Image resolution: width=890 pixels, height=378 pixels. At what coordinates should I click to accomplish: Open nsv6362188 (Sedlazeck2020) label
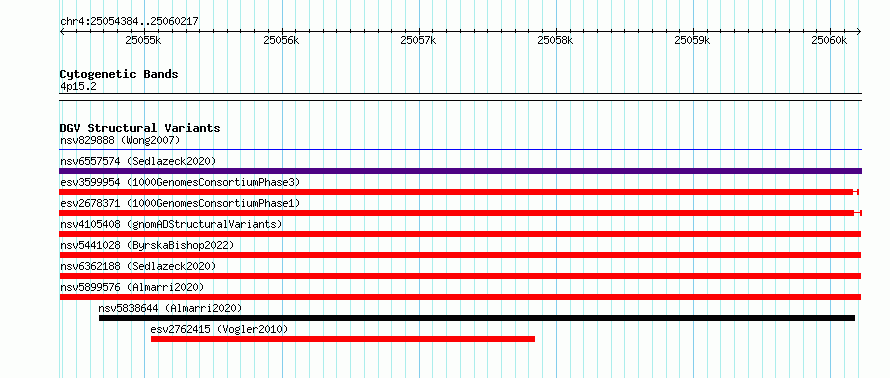coord(138,266)
